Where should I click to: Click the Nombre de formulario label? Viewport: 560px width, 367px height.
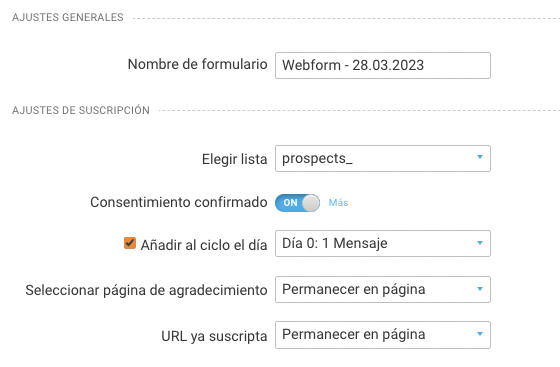[198, 64]
